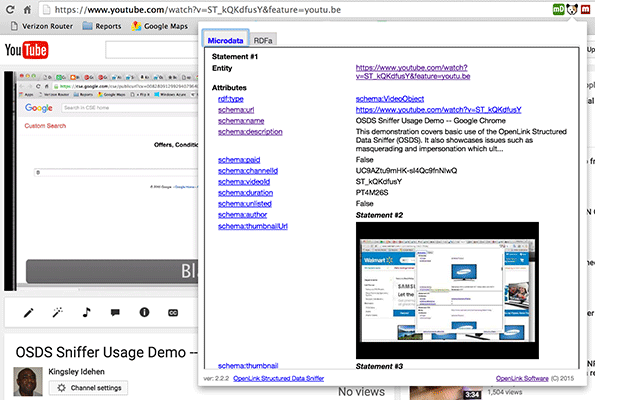Click the music note audio icon
The image size is (640, 400).
[x=86, y=313]
